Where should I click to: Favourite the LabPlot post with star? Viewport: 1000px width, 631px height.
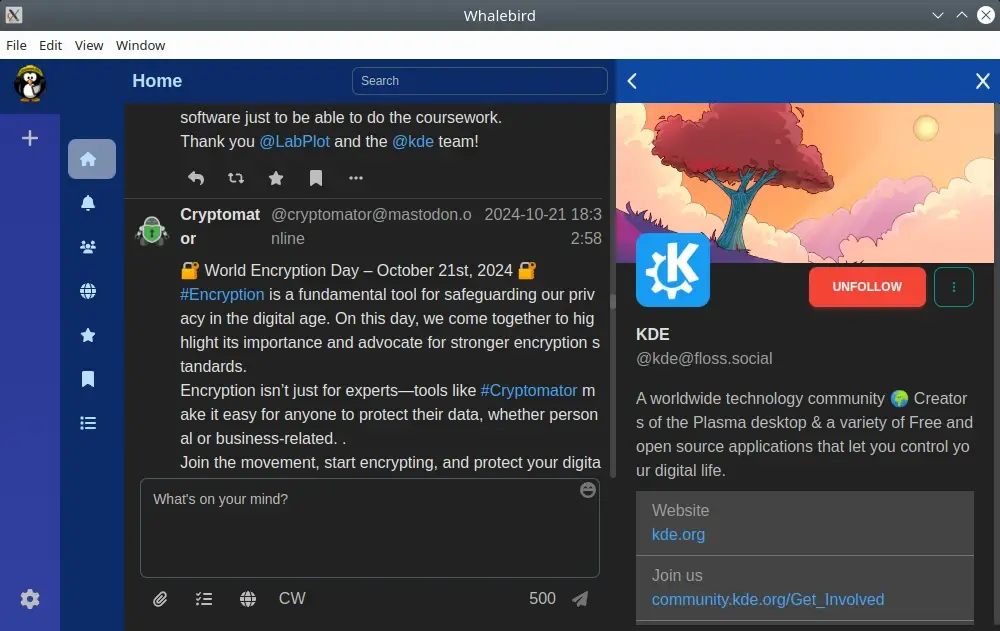pos(276,178)
